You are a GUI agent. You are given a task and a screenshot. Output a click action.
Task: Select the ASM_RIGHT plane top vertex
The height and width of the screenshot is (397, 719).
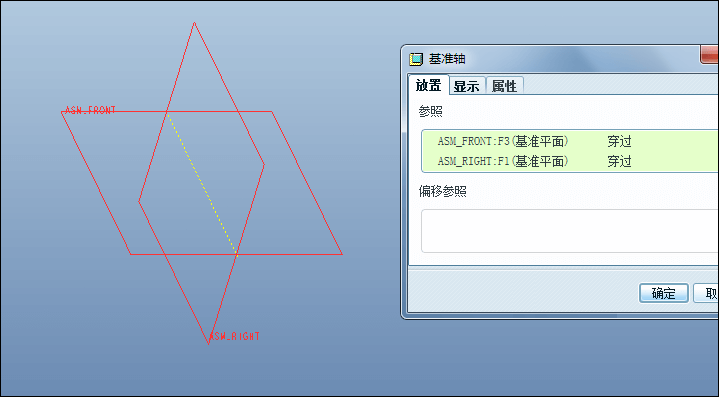click(194, 22)
